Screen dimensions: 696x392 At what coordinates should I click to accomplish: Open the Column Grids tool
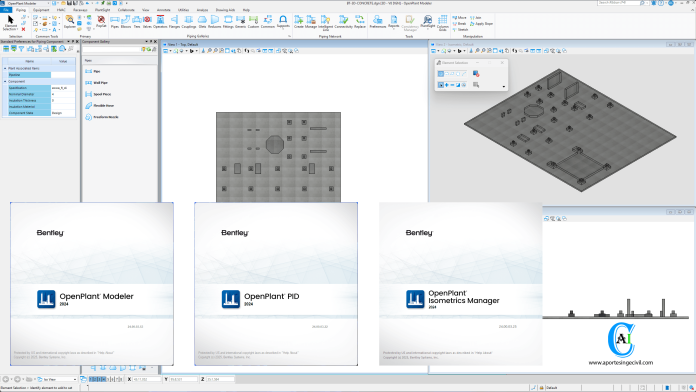click(x=443, y=22)
